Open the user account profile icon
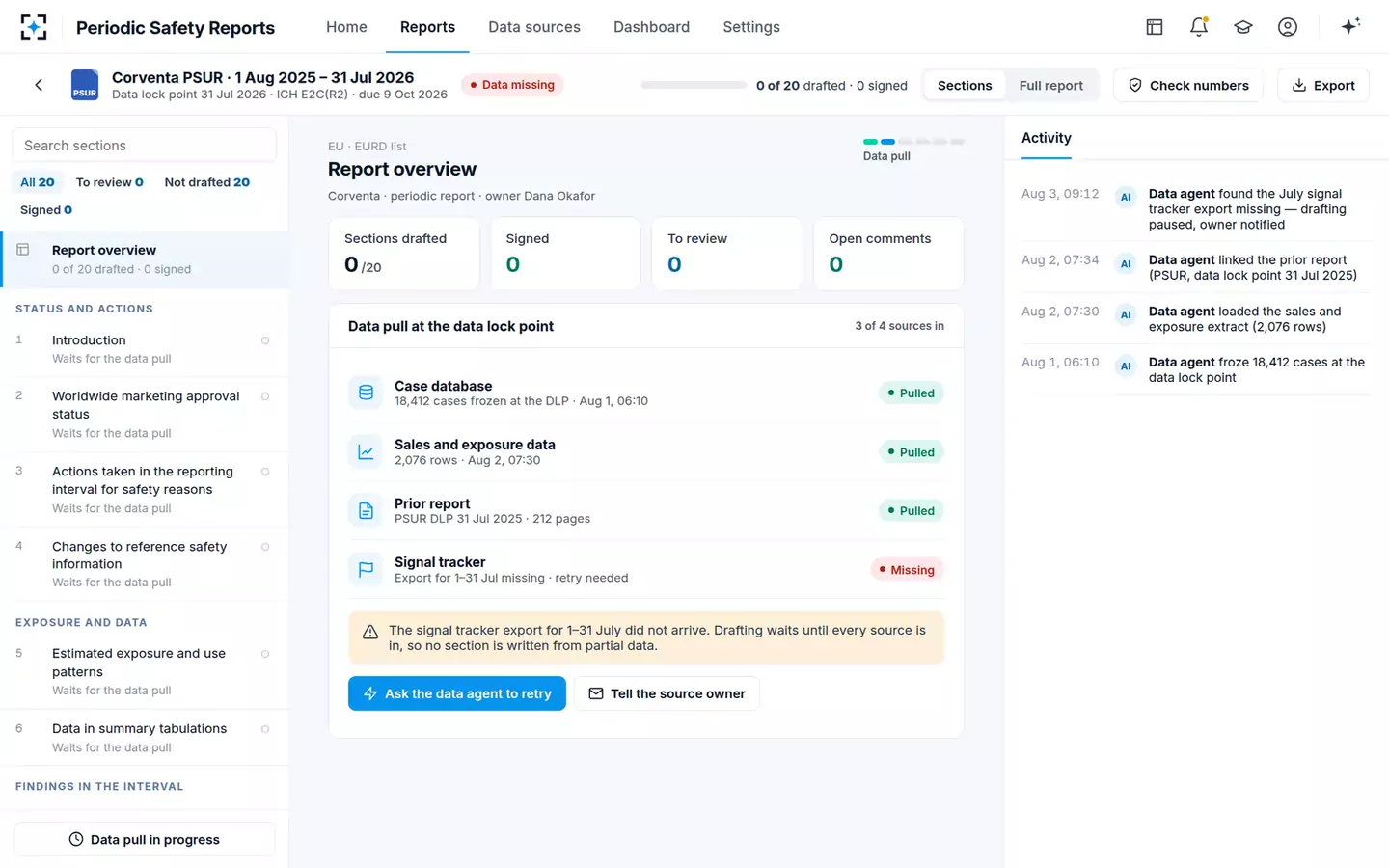The height and width of the screenshot is (868, 1389). [x=1288, y=27]
